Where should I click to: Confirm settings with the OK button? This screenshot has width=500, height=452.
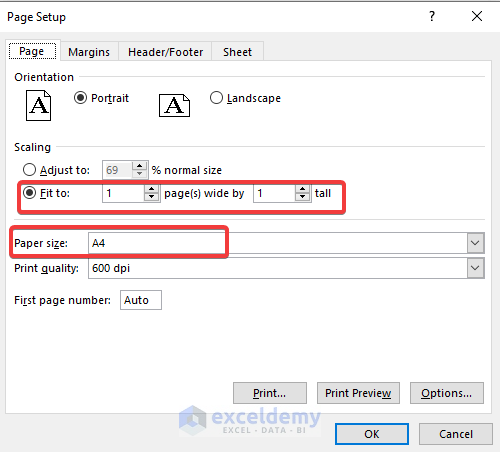[372, 434]
